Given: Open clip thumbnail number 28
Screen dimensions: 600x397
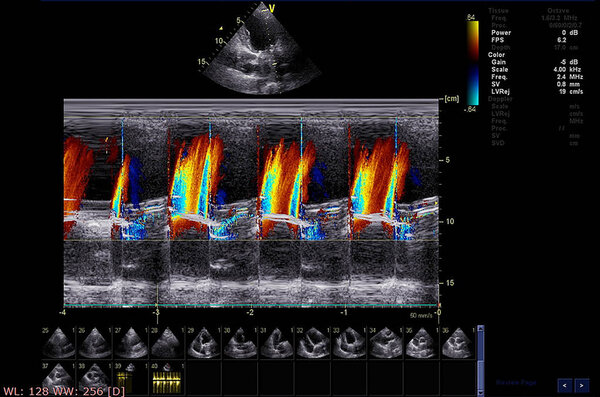Looking at the screenshot, I should (168, 343).
